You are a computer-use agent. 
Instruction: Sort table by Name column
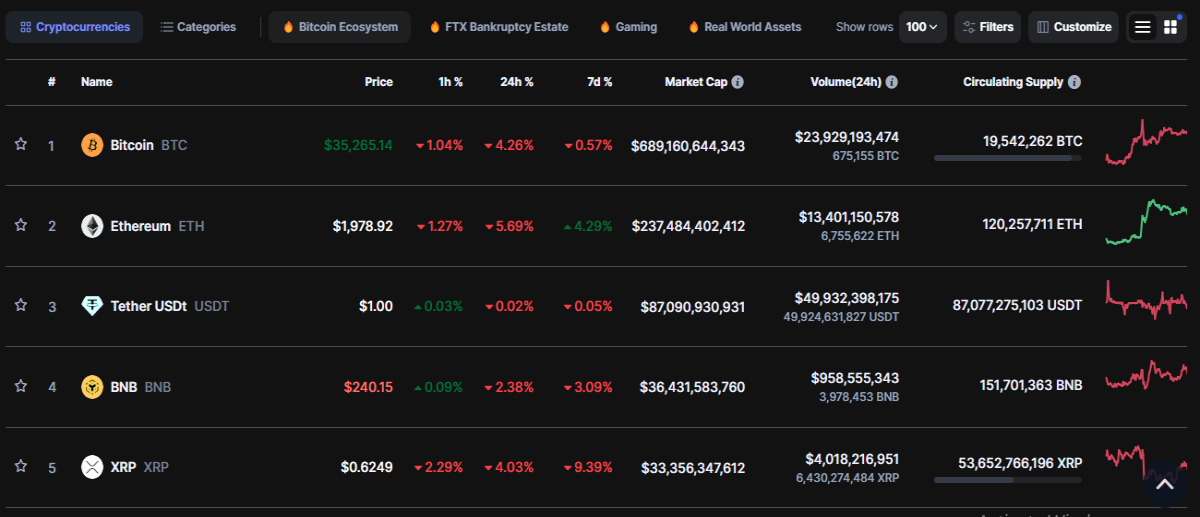97,82
